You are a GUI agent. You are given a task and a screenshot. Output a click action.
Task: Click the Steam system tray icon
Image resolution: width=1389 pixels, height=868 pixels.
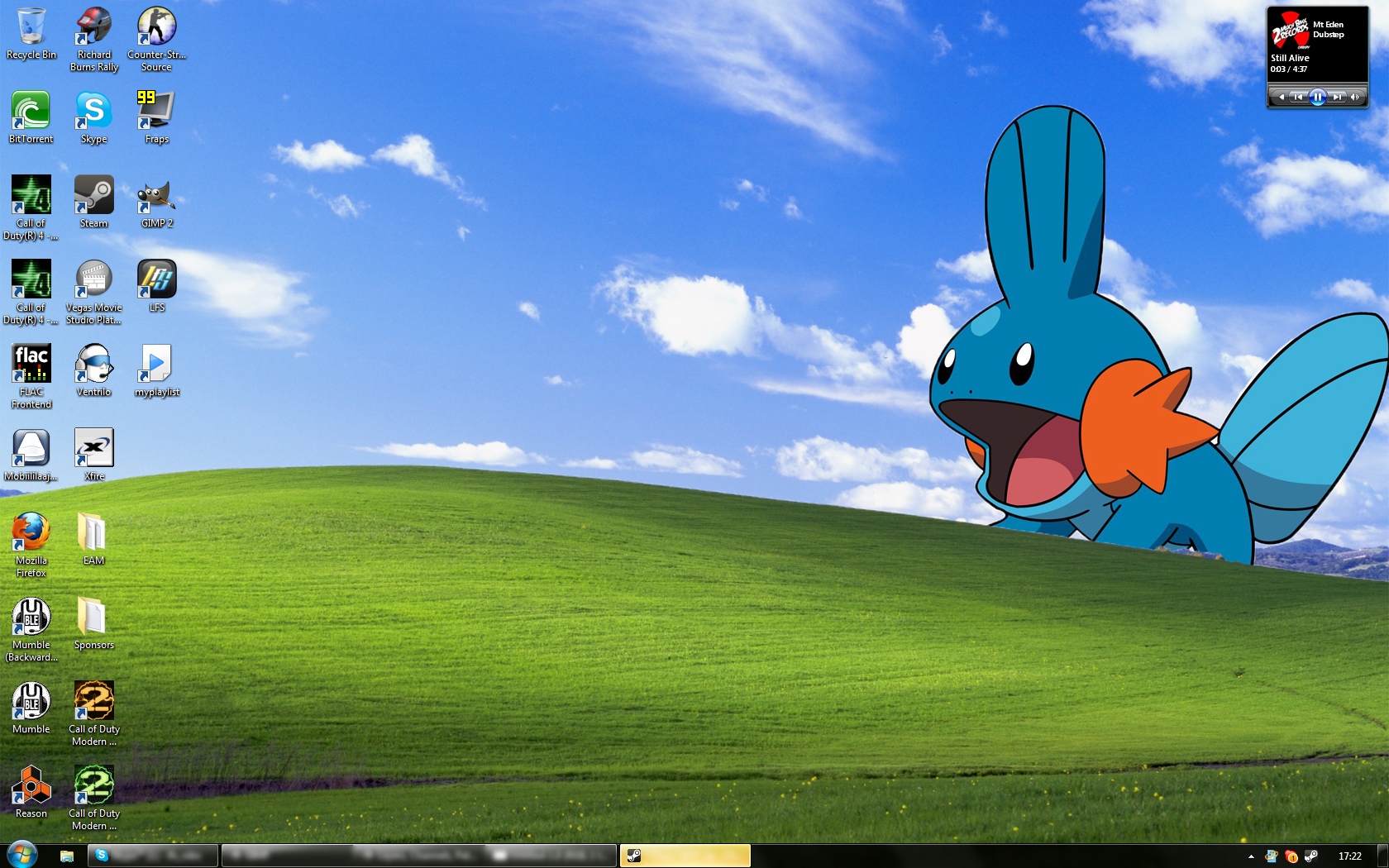point(1310,856)
